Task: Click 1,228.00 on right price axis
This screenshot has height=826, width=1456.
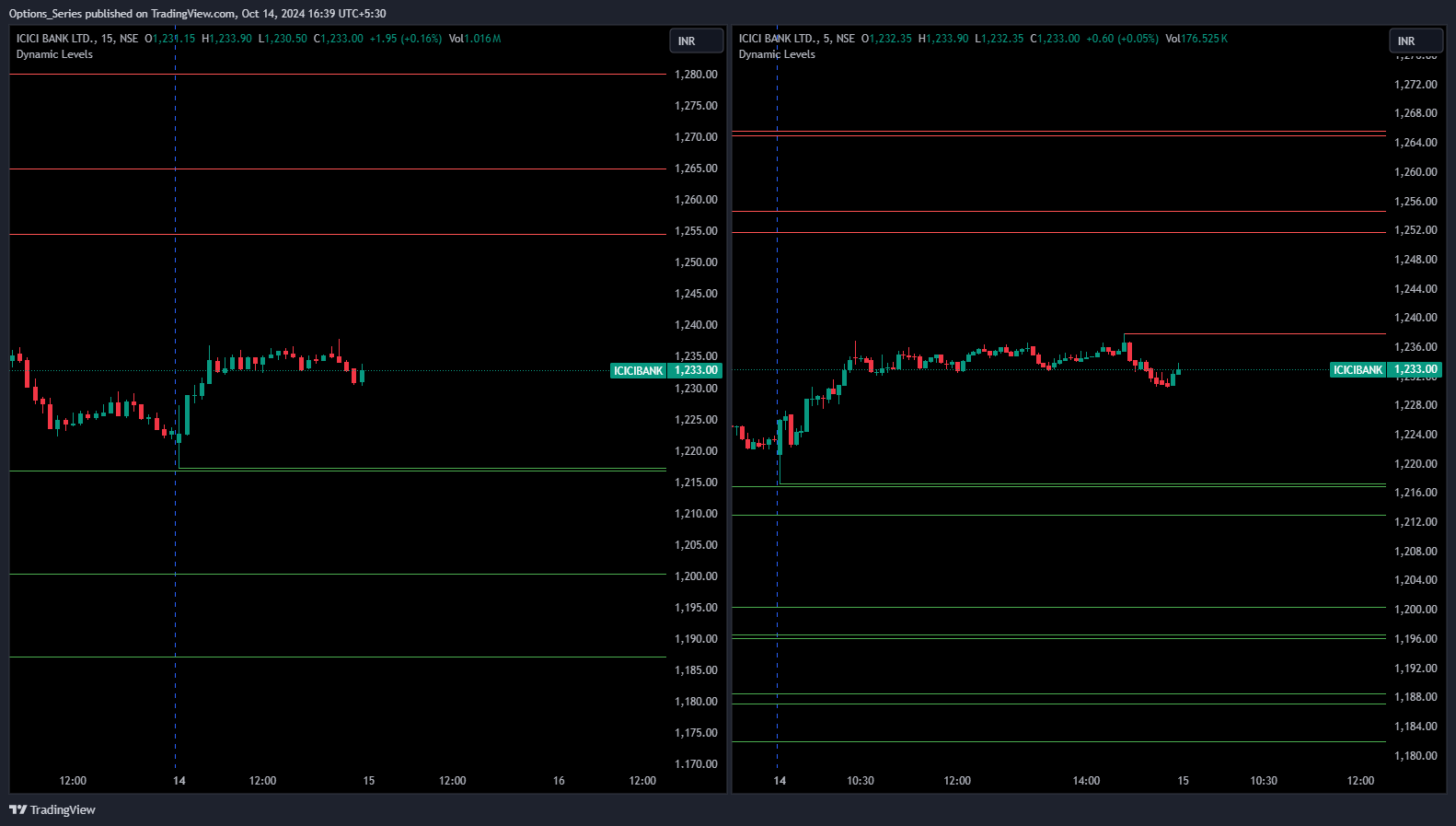Action: [x=1416, y=405]
